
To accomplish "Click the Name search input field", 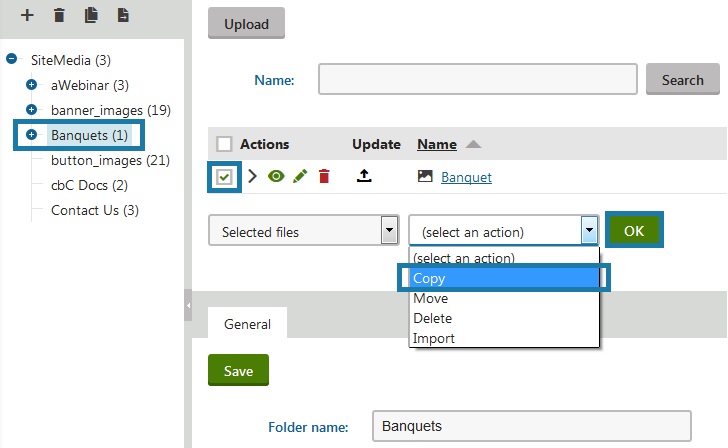I will pyautogui.click(x=477, y=79).
